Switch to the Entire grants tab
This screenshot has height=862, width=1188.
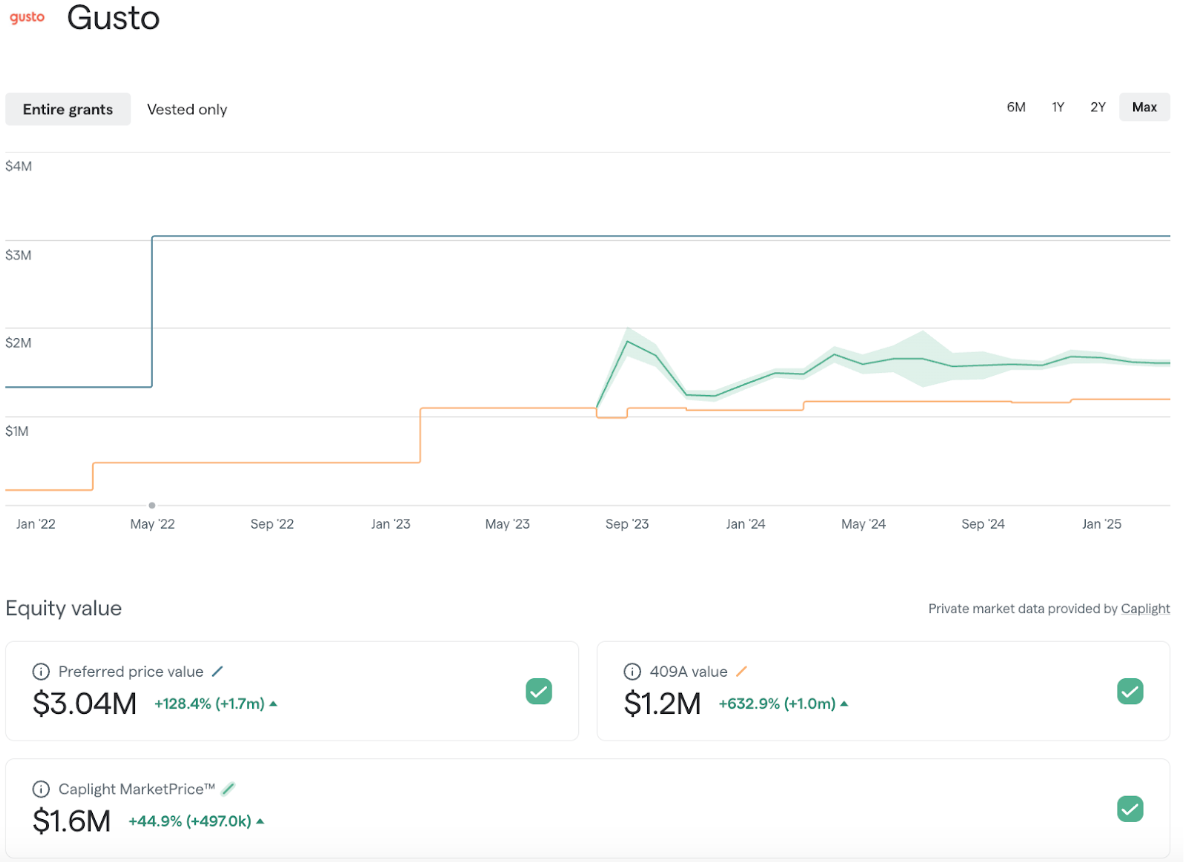[68, 109]
